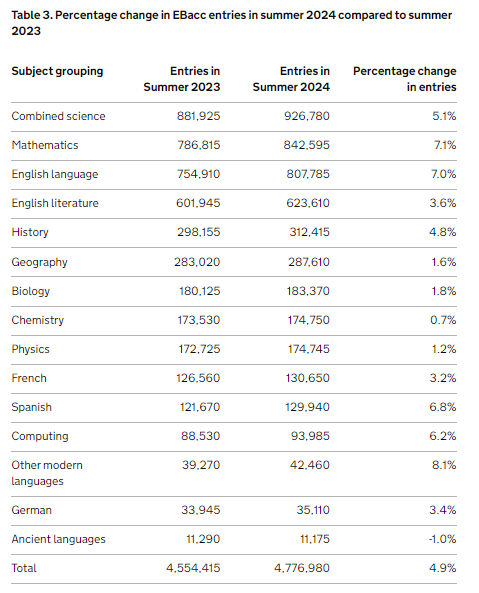Screen dimensions: 479x593
Task: Click the Total 2024 entries value 4,776,980
Action: [302, 568]
